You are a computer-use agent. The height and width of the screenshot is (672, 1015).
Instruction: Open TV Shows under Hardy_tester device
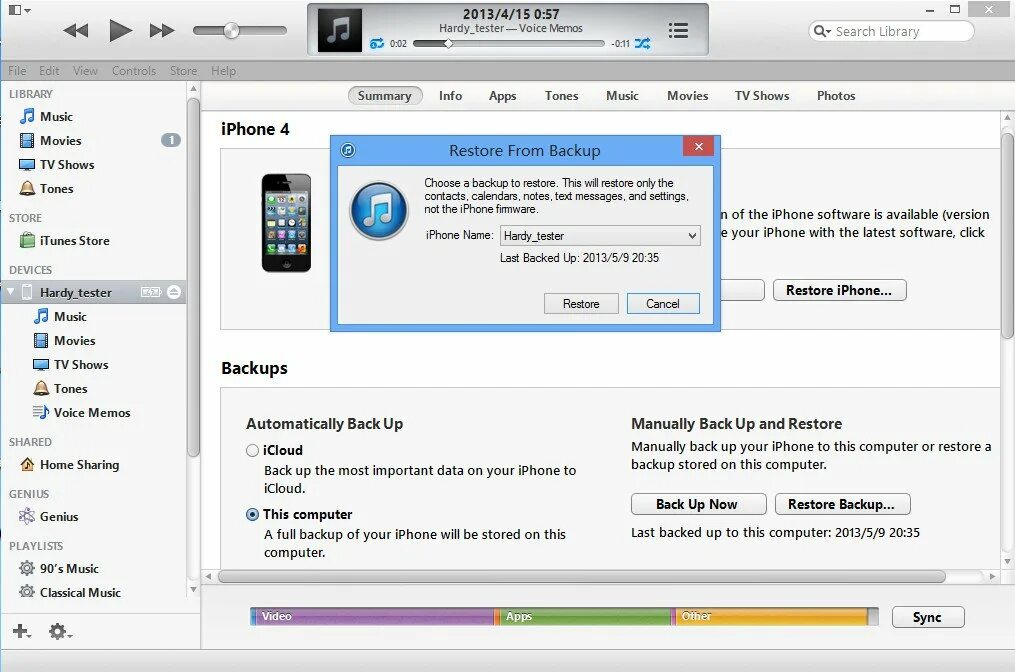click(x=94, y=364)
